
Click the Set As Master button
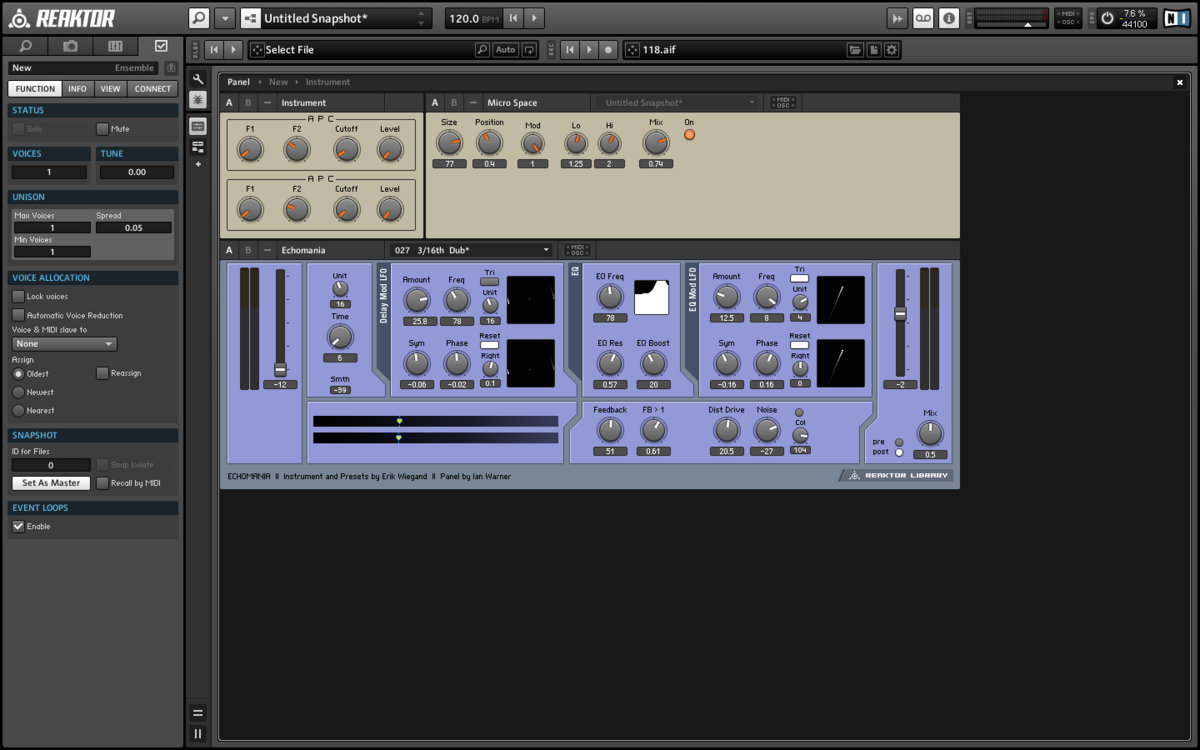point(51,483)
